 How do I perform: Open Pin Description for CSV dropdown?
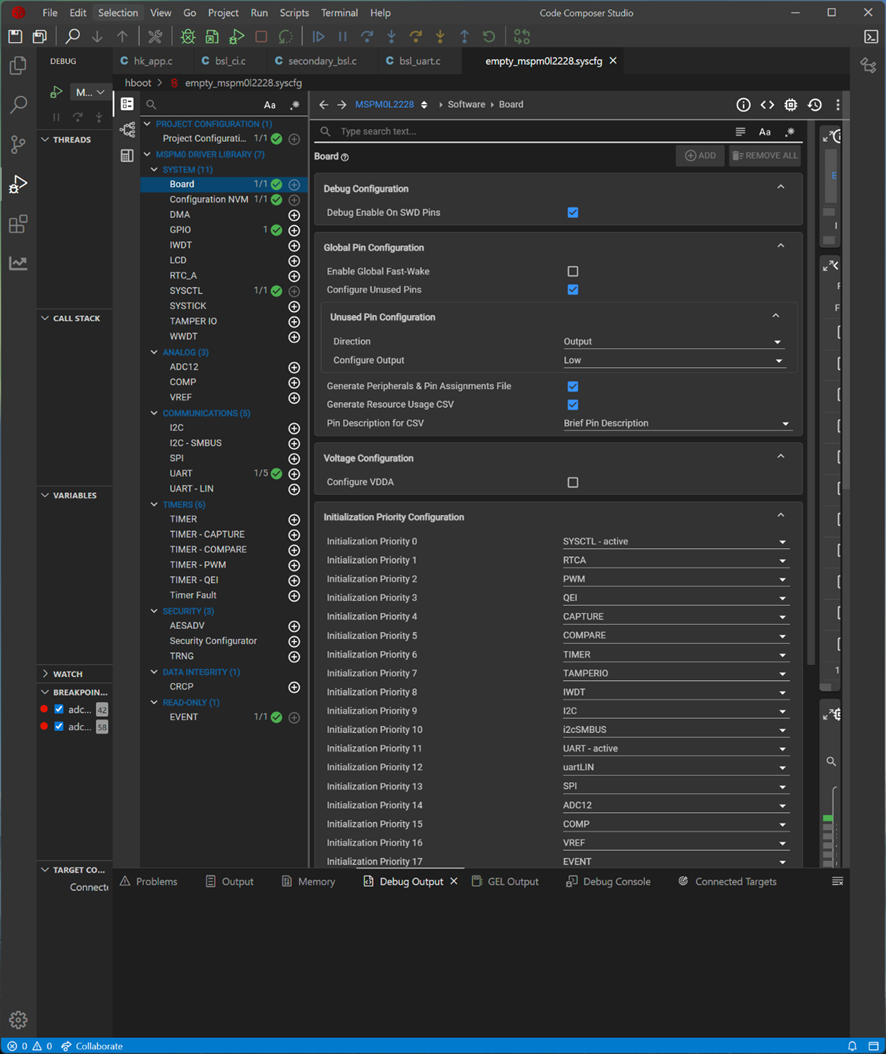[675, 424]
